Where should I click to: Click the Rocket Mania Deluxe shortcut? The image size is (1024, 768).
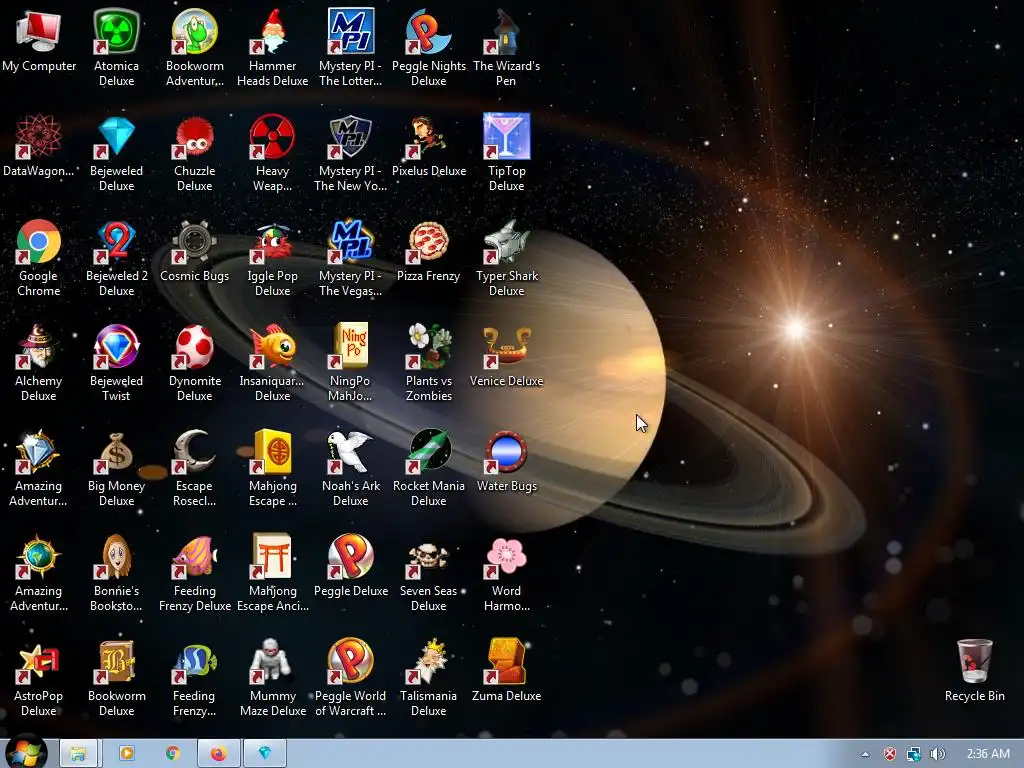point(428,452)
